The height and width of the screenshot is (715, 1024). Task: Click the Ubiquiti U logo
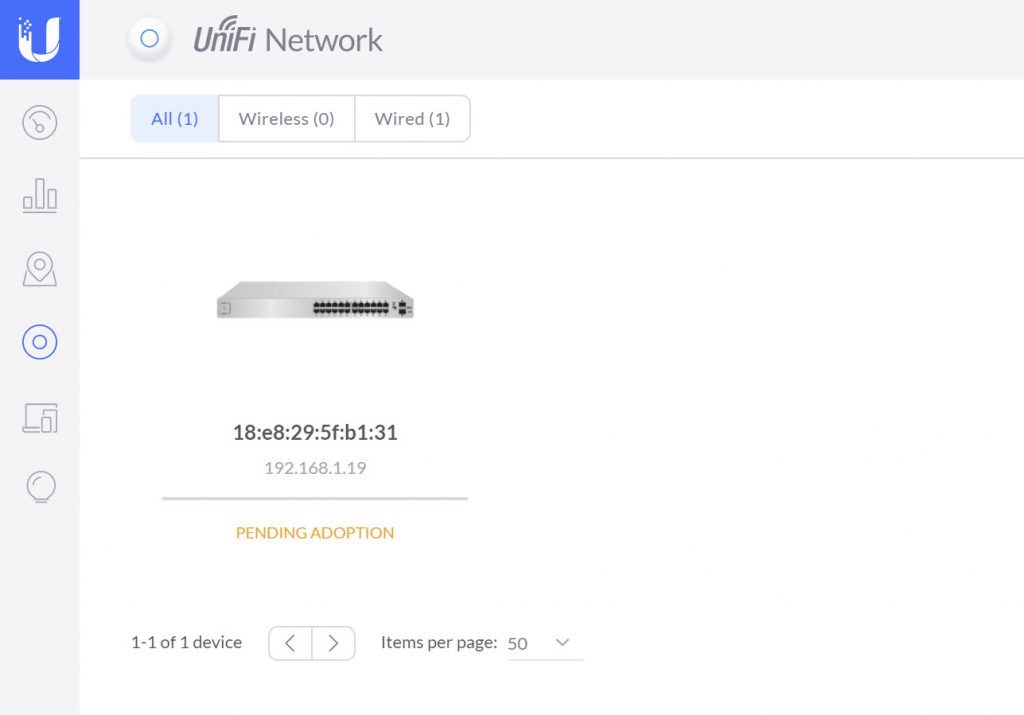[39, 39]
